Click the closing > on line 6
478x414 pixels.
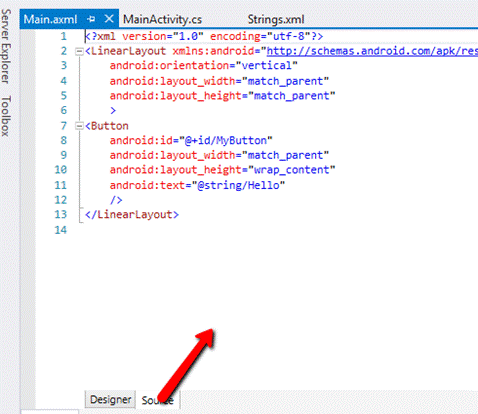pyautogui.click(x=113, y=110)
